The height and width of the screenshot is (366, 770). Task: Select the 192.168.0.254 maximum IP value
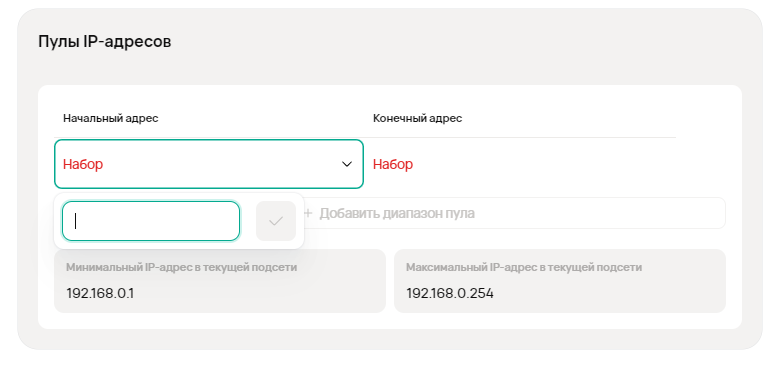(450, 294)
